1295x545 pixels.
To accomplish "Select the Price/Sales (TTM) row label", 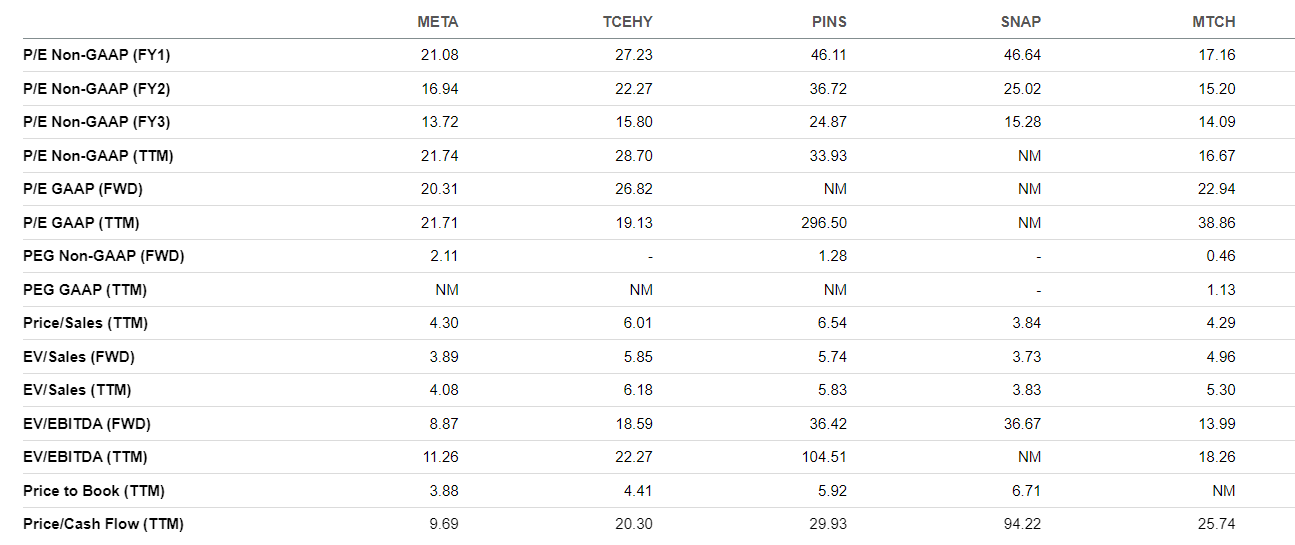I will [x=85, y=323].
